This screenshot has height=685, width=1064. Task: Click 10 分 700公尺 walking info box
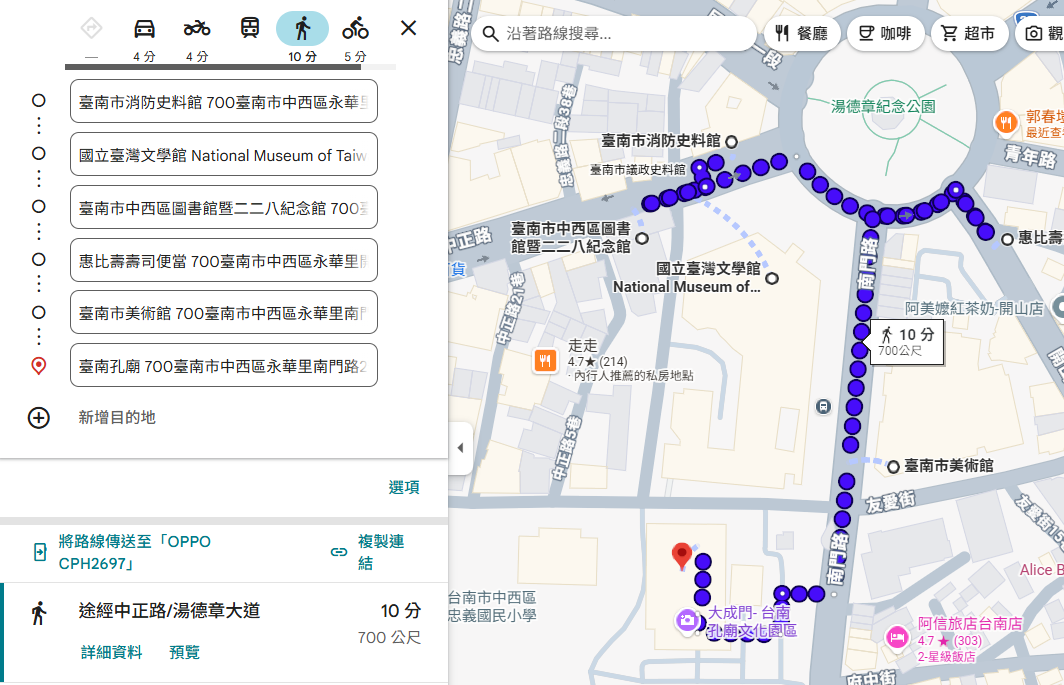tap(907, 342)
